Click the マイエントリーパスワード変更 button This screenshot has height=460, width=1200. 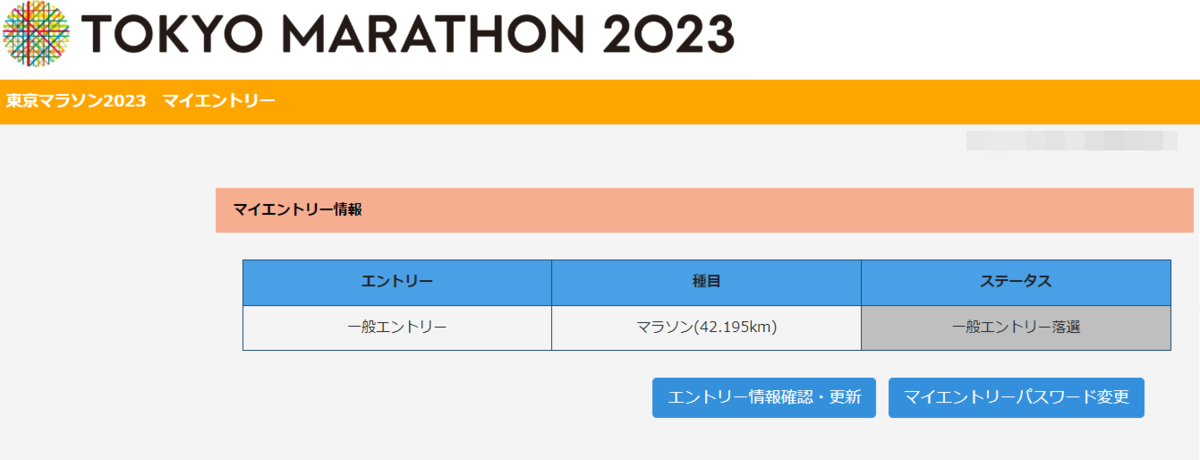tap(1016, 397)
